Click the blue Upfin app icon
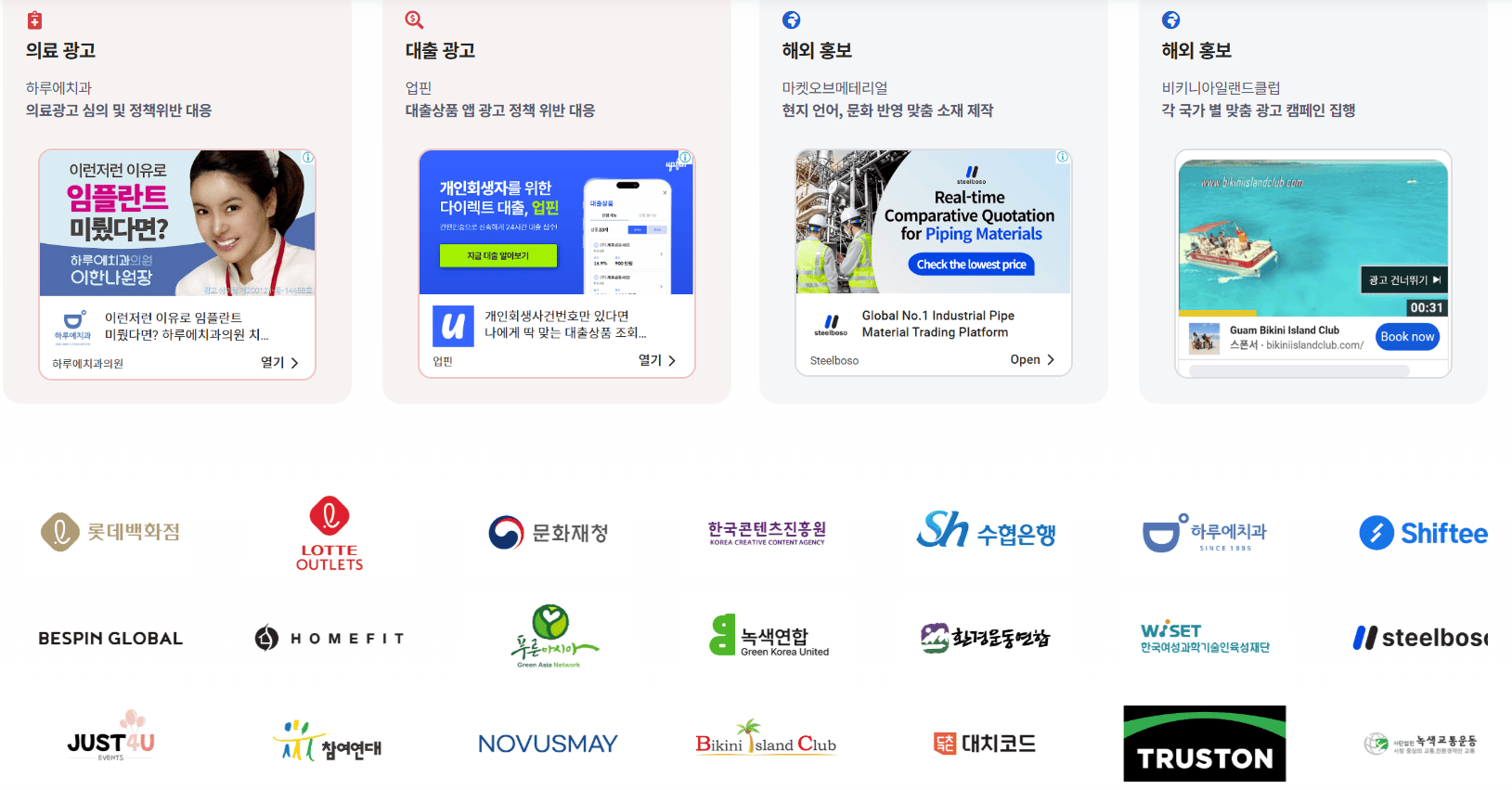The height and width of the screenshot is (790, 1512). [453, 326]
